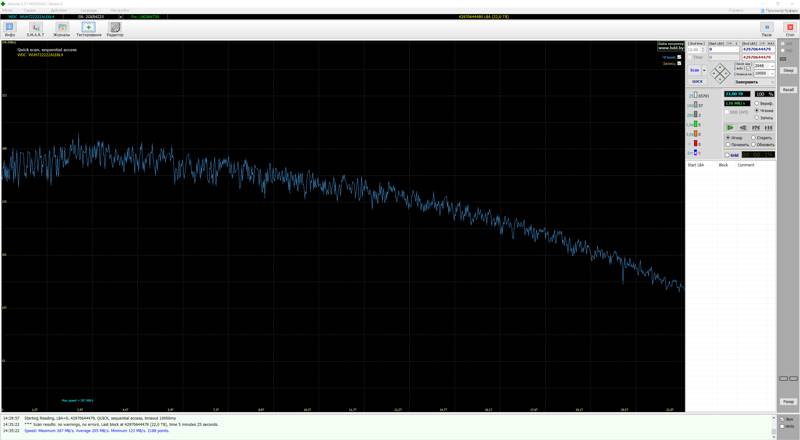Enable the Grid checkbox
Image resolution: width=800 pixels, height=440 pixels.
click(x=728, y=155)
